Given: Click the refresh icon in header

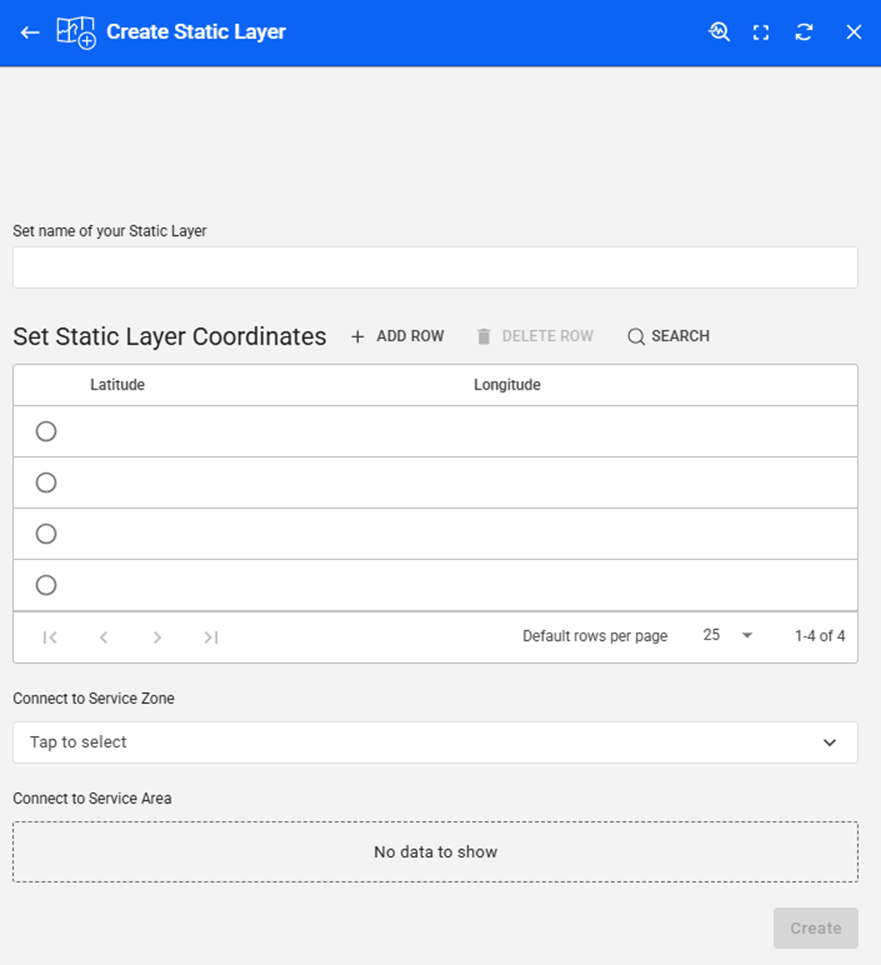Looking at the screenshot, I should tap(804, 32).
